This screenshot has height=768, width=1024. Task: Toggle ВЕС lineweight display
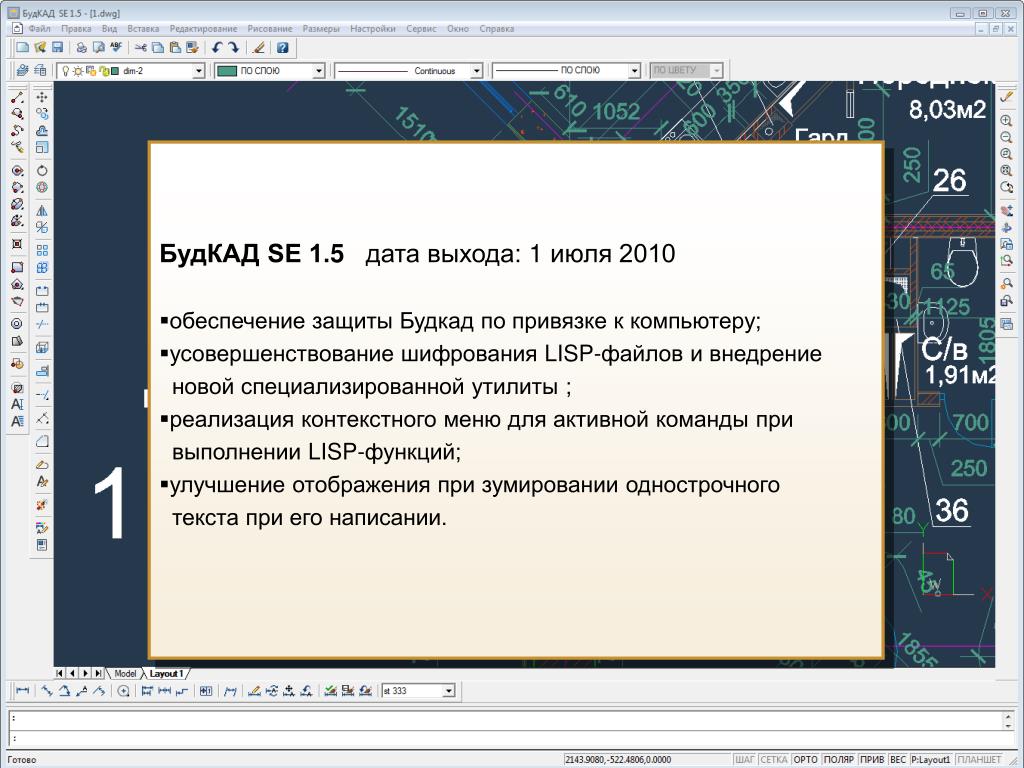tap(899, 760)
